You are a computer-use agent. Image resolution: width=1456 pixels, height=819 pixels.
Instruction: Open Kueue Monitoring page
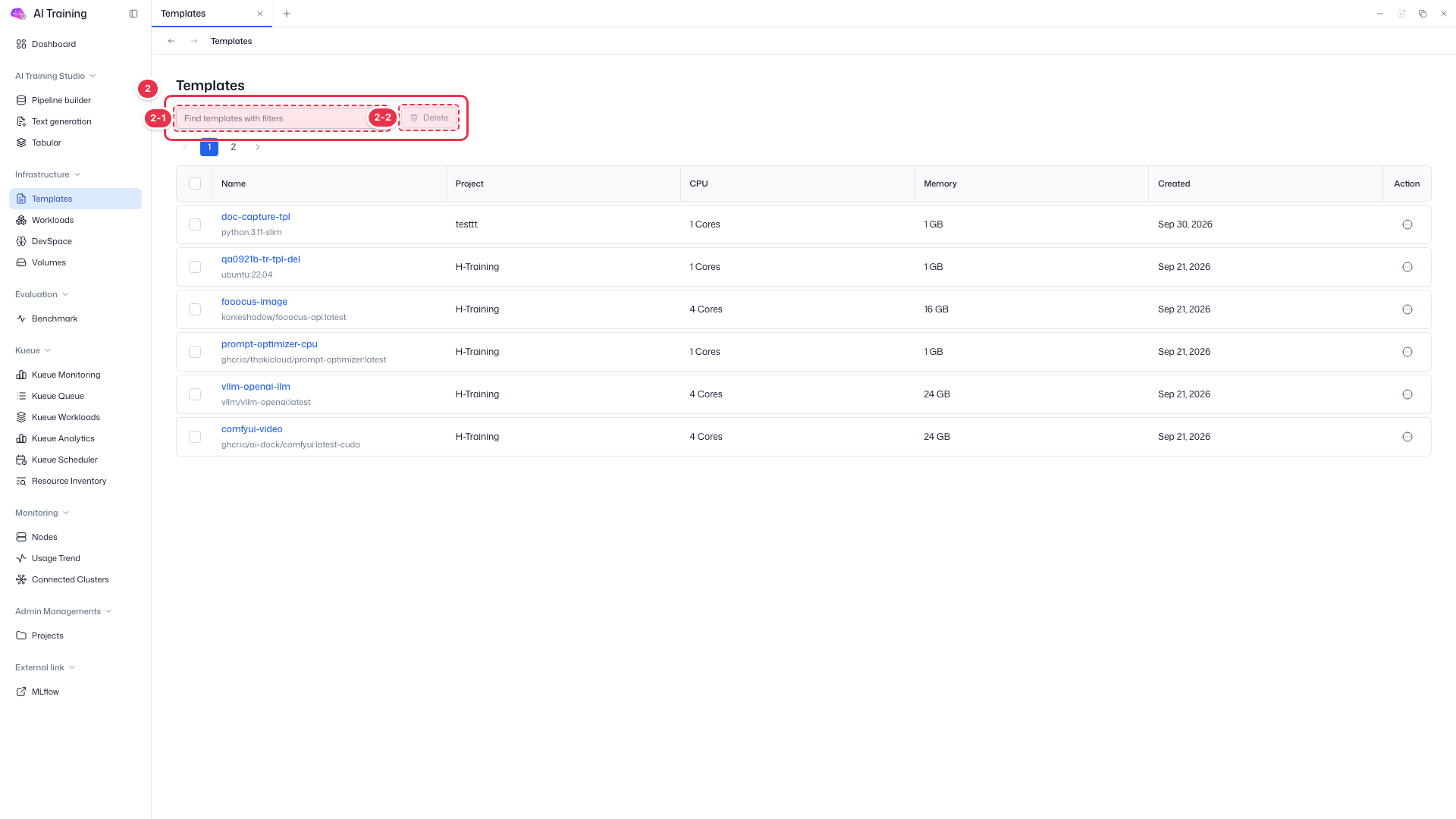pos(75,375)
